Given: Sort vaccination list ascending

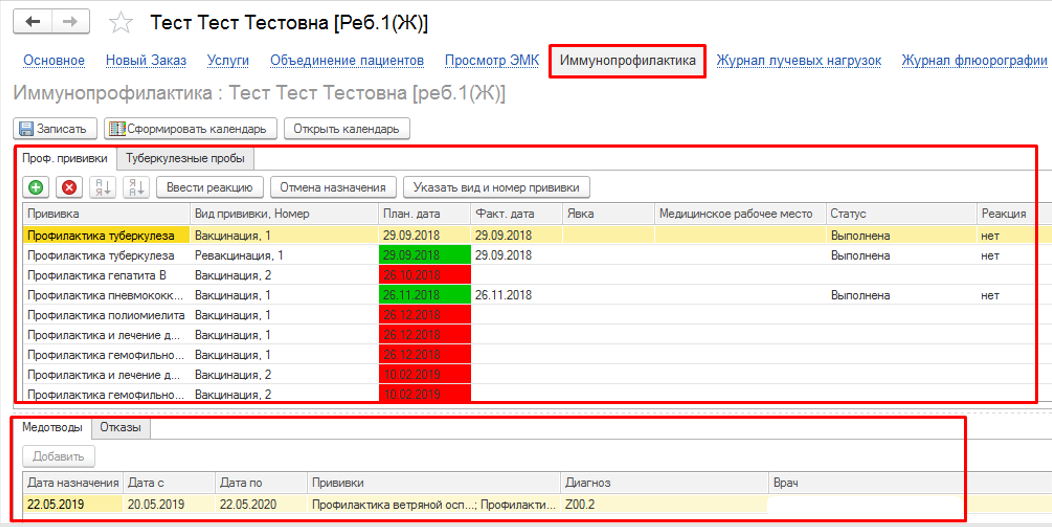Looking at the screenshot, I should point(103,187).
